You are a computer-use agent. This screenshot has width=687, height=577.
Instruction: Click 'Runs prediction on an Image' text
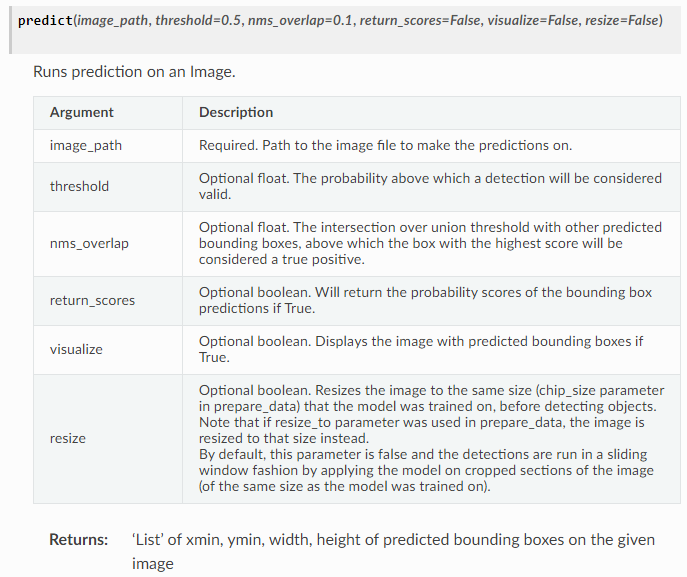pyautogui.click(x=134, y=72)
